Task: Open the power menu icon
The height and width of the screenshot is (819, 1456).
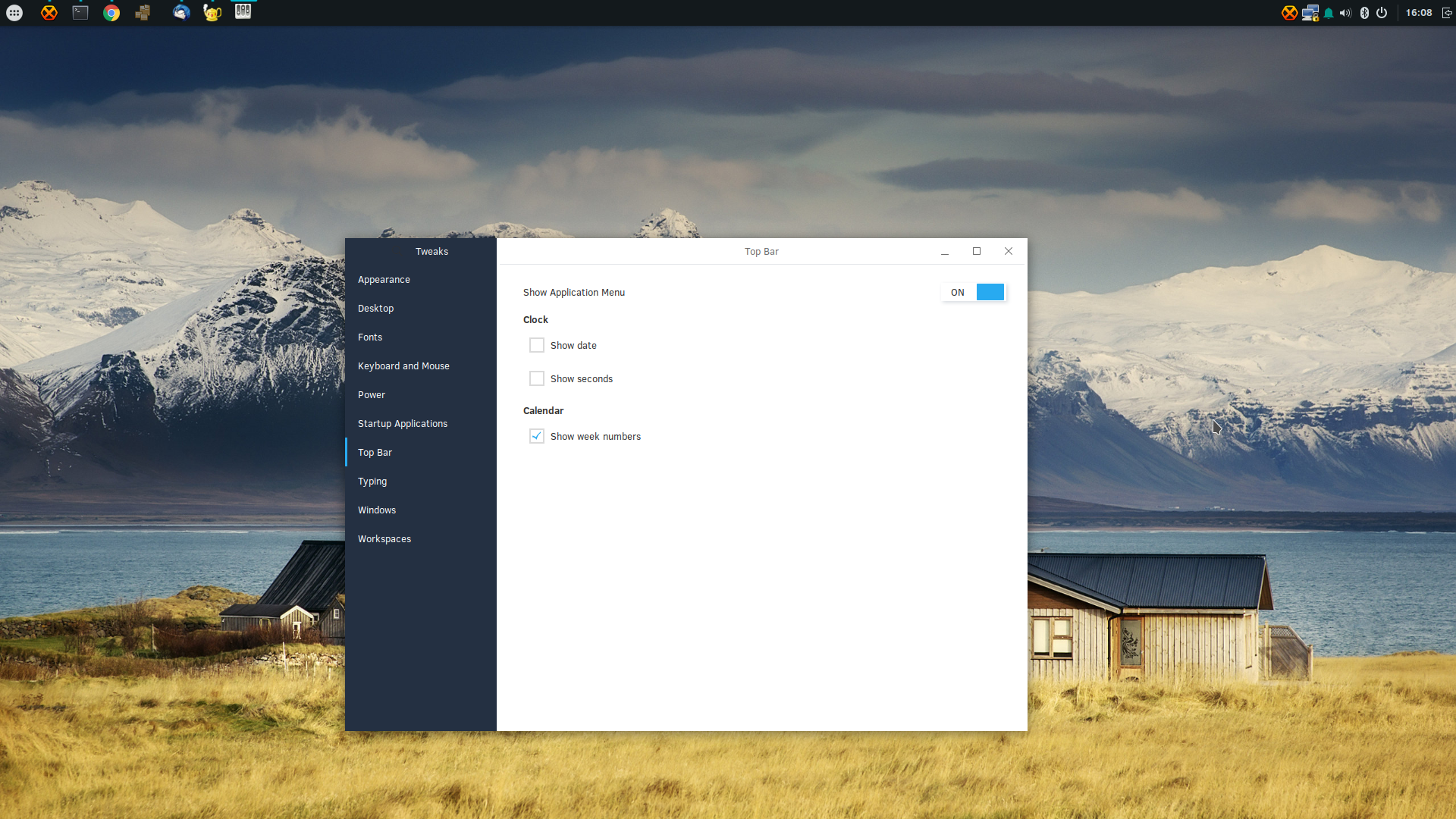Action: [x=1382, y=13]
